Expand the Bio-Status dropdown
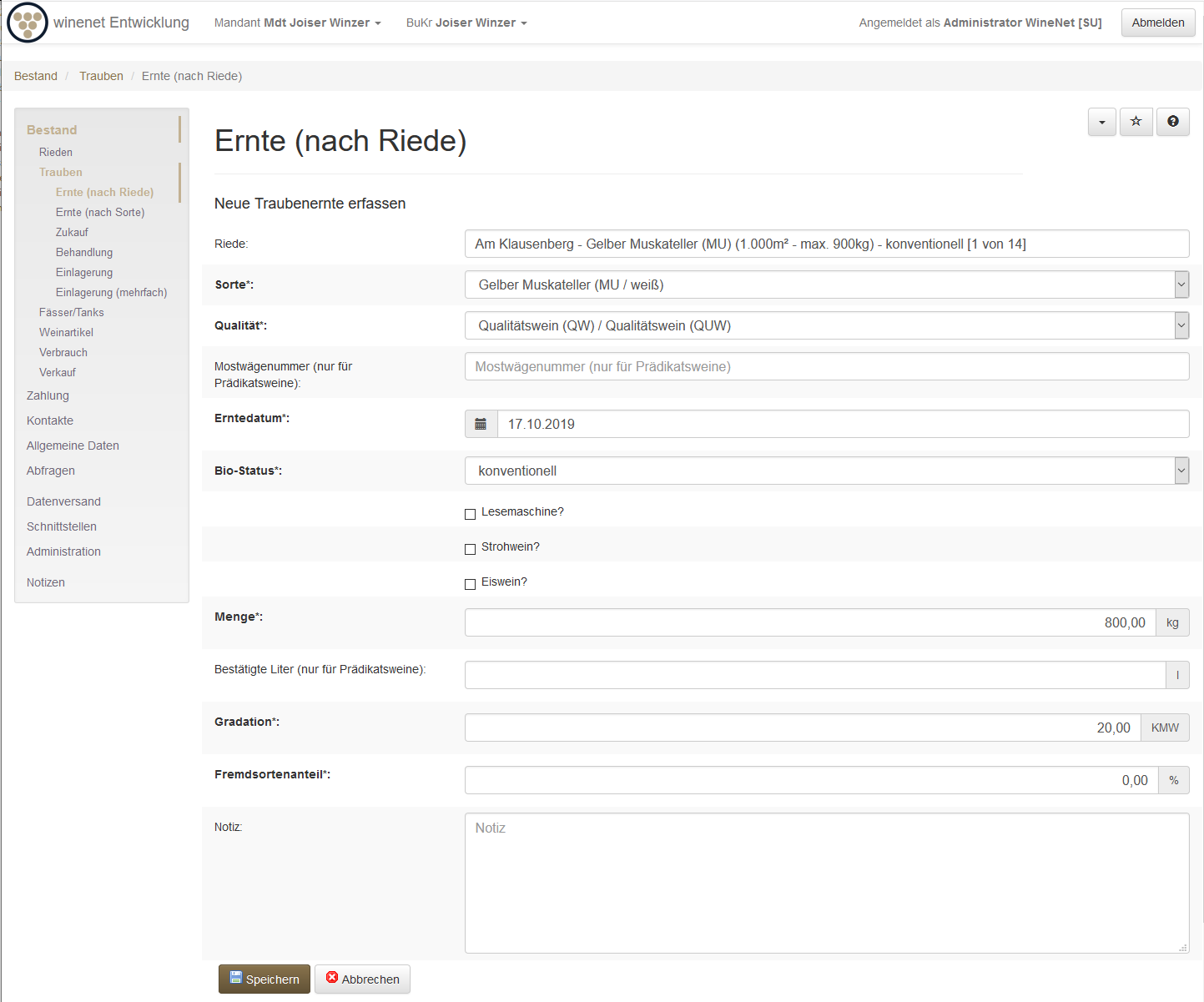This screenshot has height=1002, width=1204. tap(826, 471)
